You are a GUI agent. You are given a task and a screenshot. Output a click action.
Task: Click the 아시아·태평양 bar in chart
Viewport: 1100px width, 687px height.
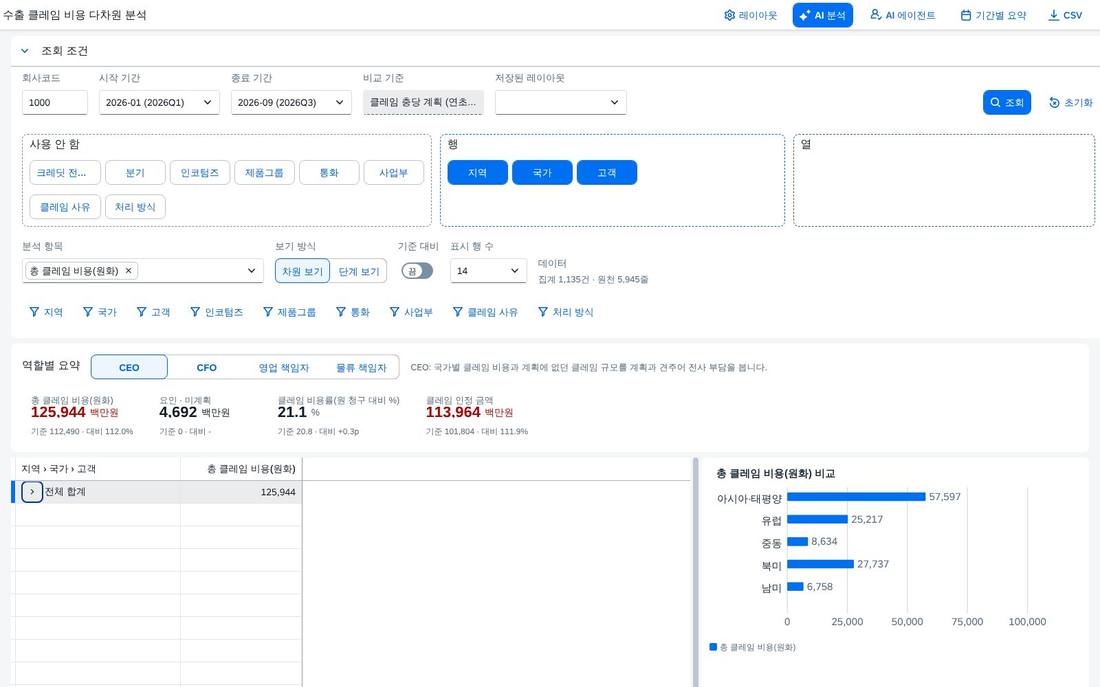pos(856,497)
